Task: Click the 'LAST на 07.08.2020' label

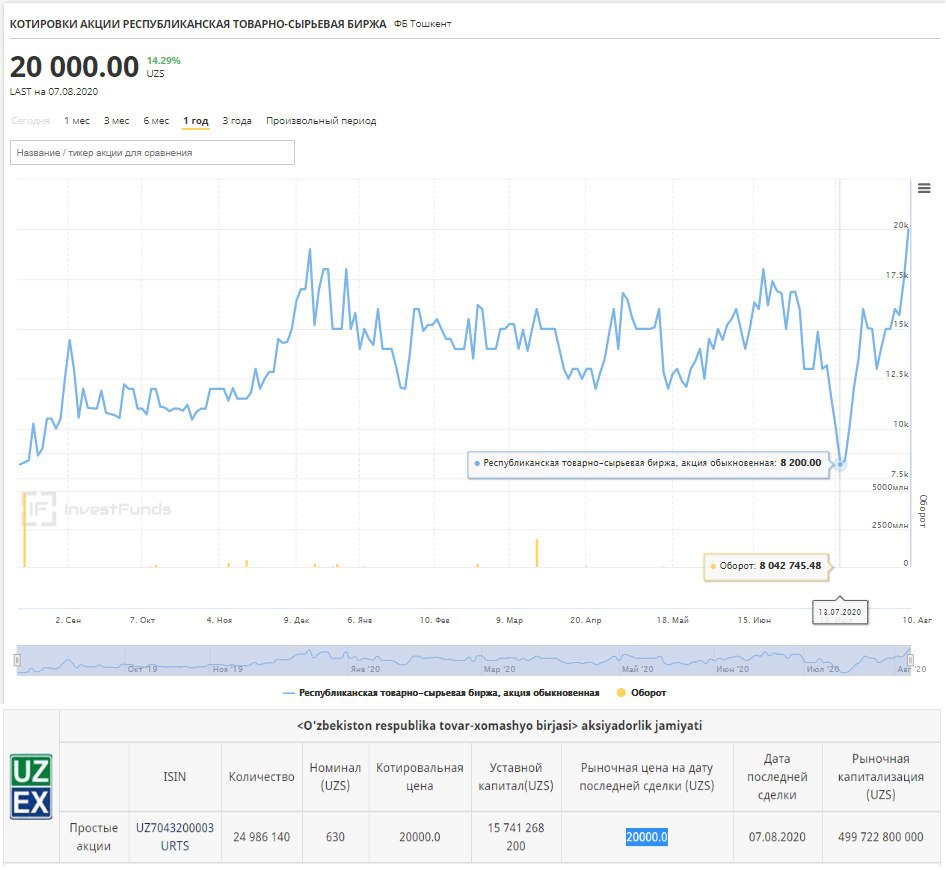Action: pyautogui.click(x=54, y=92)
